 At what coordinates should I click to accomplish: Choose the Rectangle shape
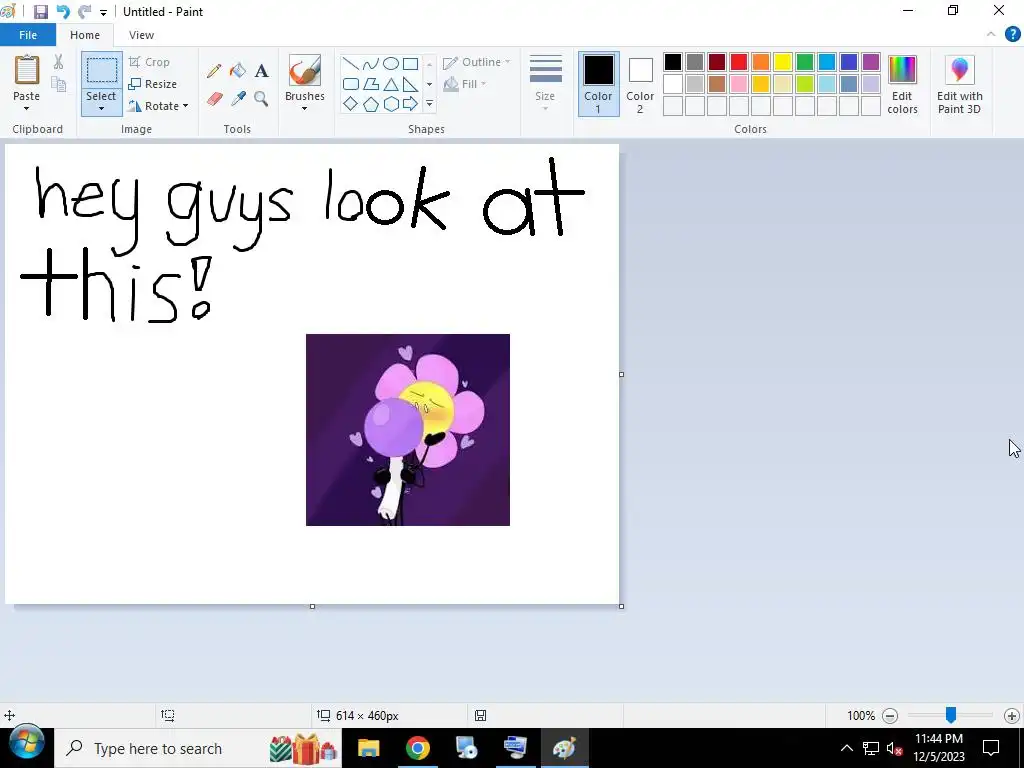point(410,63)
